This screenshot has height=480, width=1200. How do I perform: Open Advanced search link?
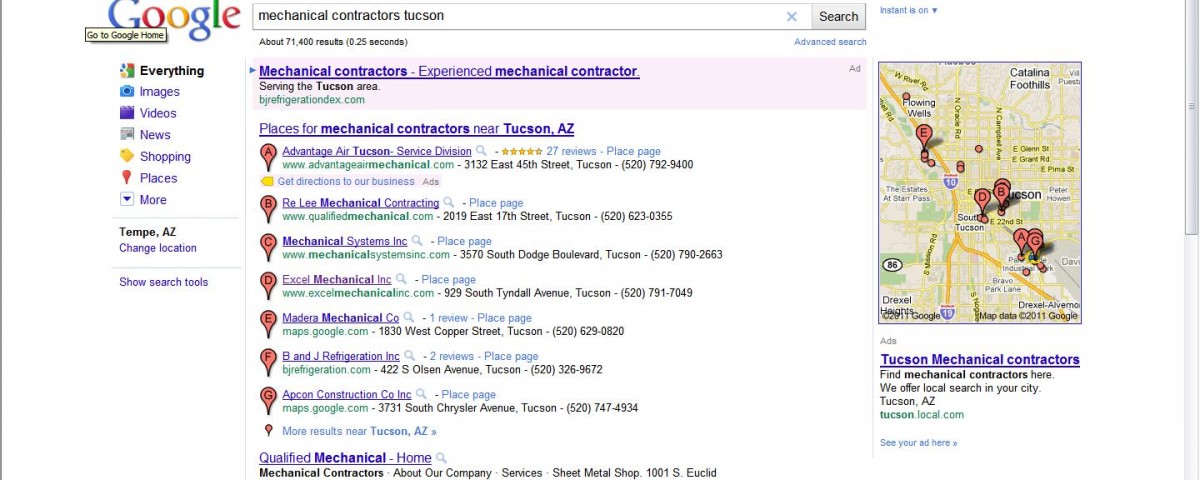[x=830, y=42]
